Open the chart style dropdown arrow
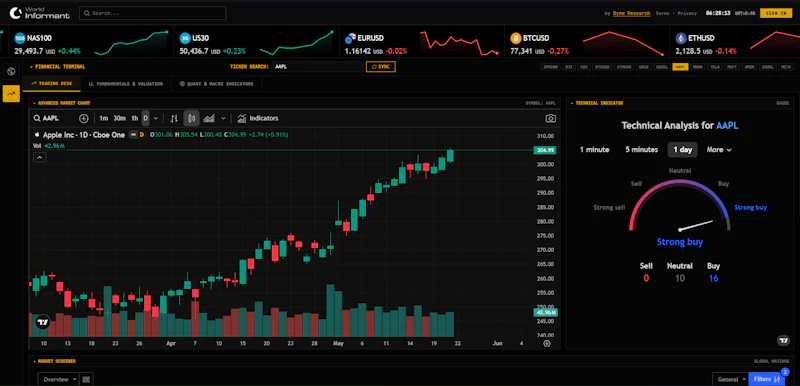This screenshot has width=800, height=386. pos(223,118)
